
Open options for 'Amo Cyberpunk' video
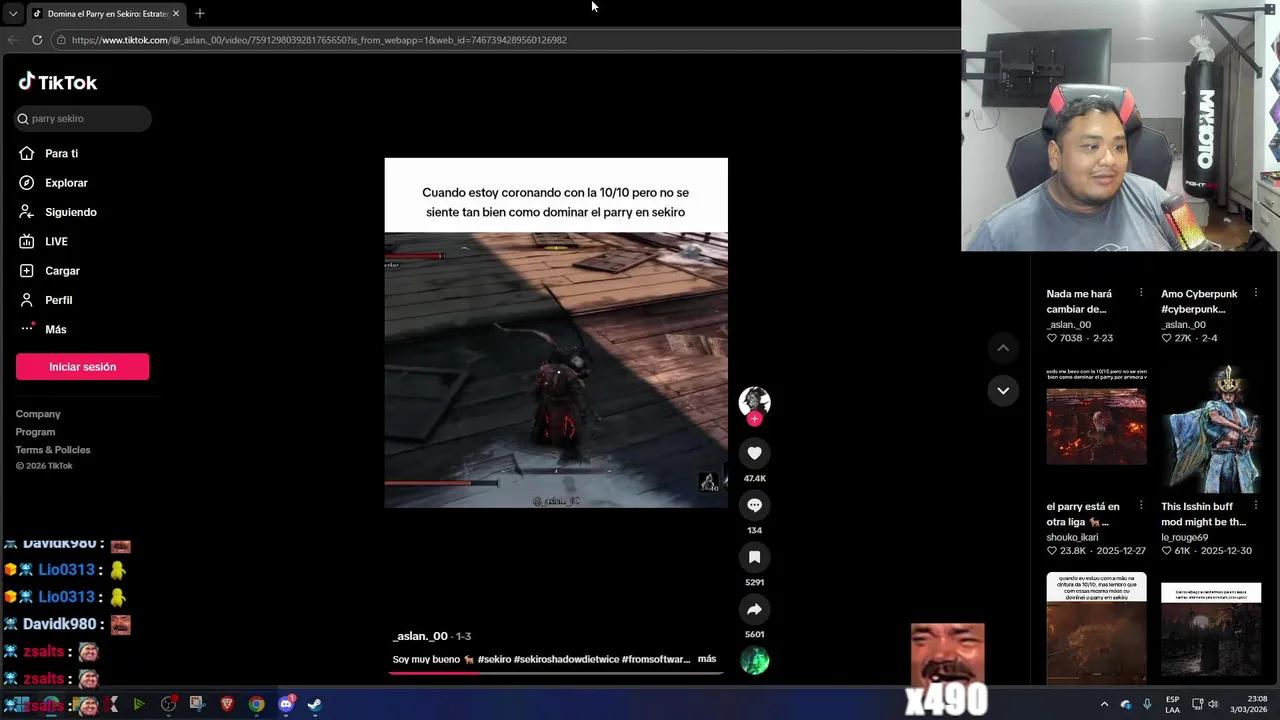point(1256,294)
